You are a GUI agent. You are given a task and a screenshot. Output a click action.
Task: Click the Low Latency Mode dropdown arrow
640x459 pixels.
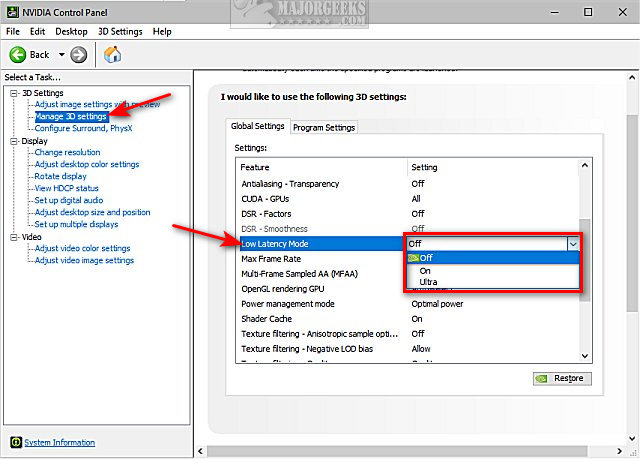tap(573, 244)
